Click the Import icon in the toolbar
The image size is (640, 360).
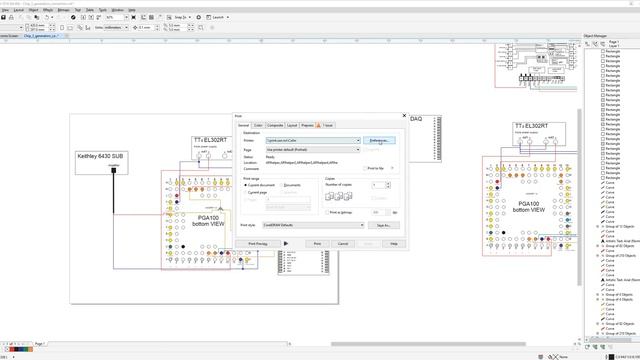point(83,18)
